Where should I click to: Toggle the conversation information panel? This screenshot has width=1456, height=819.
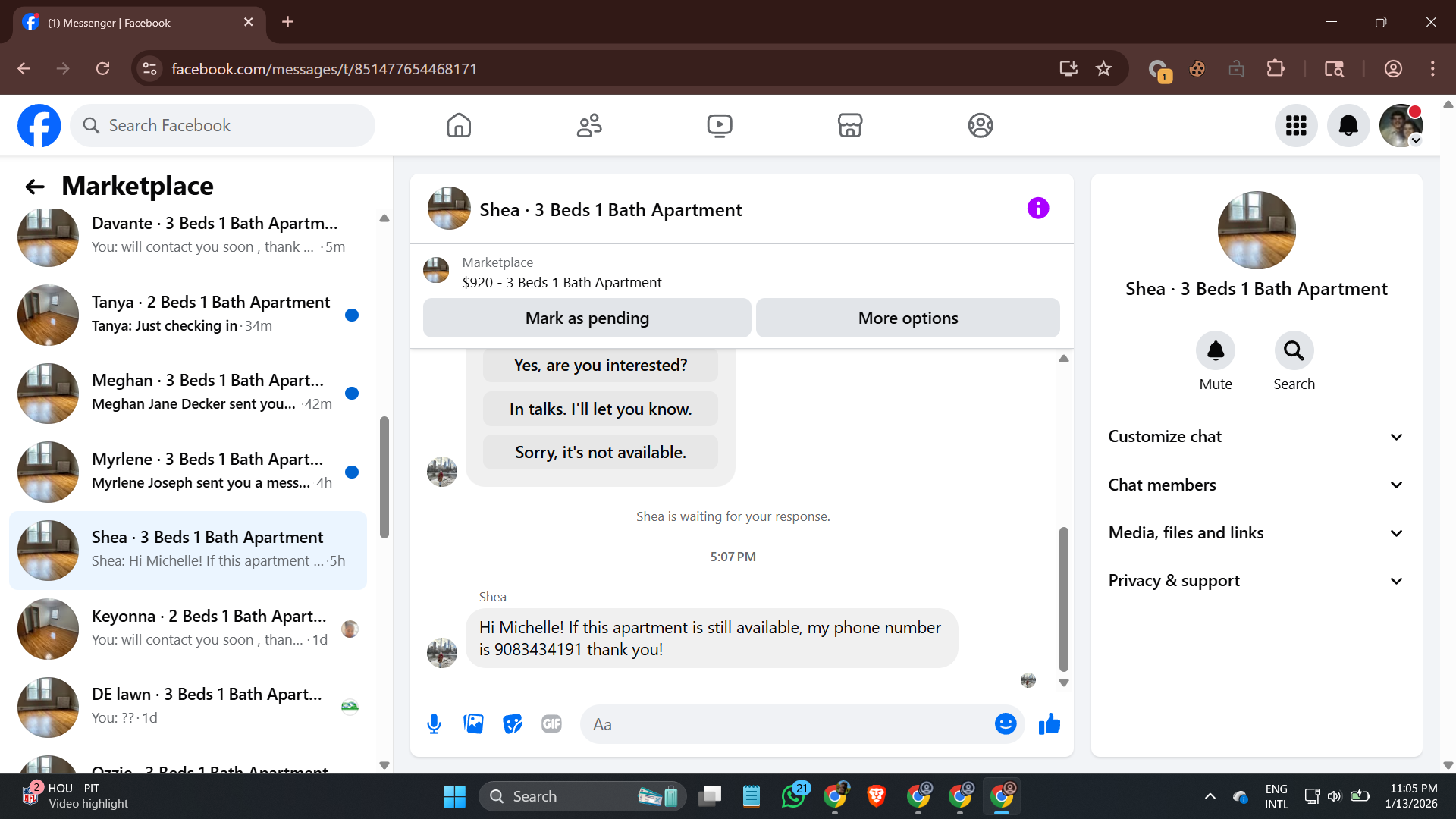point(1037,208)
